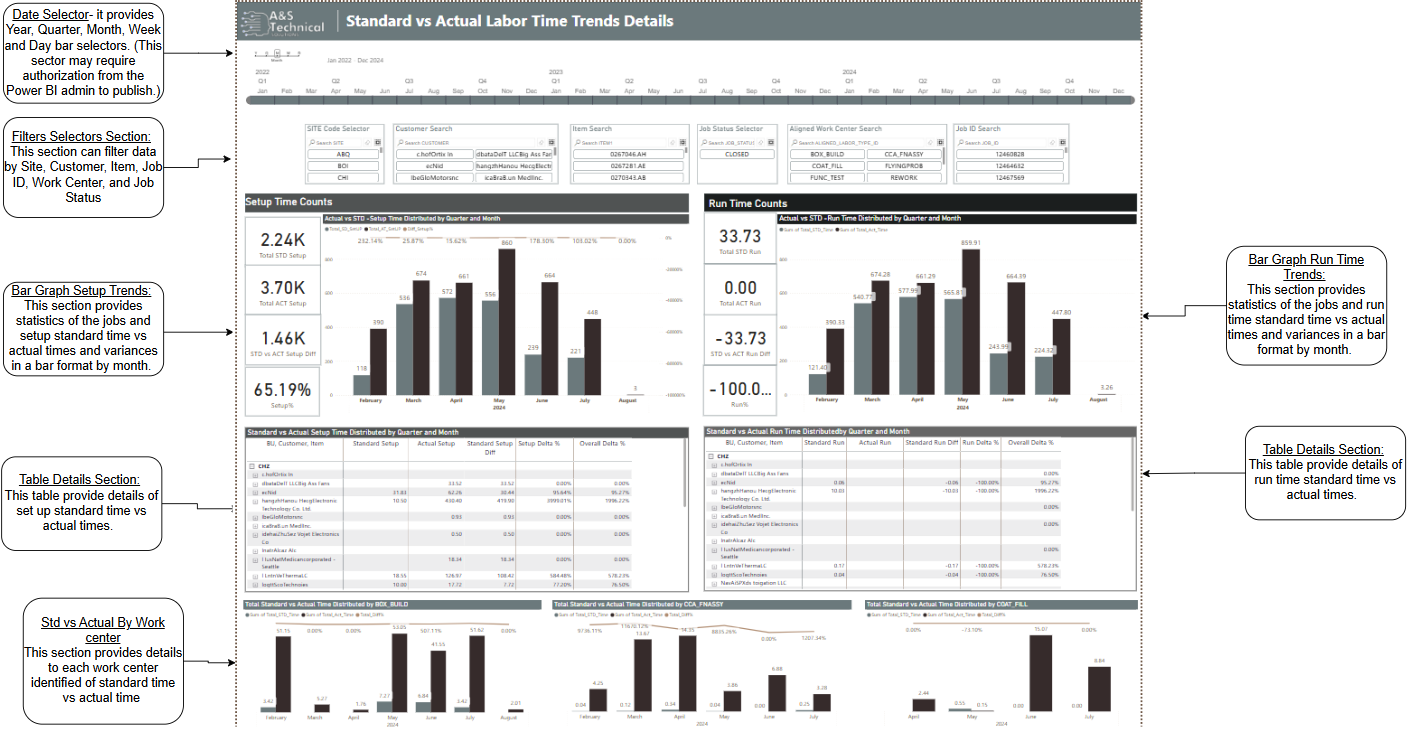The width and height of the screenshot is (1413, 732).
Task: Select item 0267046.AH
Action: coord(628,154)
